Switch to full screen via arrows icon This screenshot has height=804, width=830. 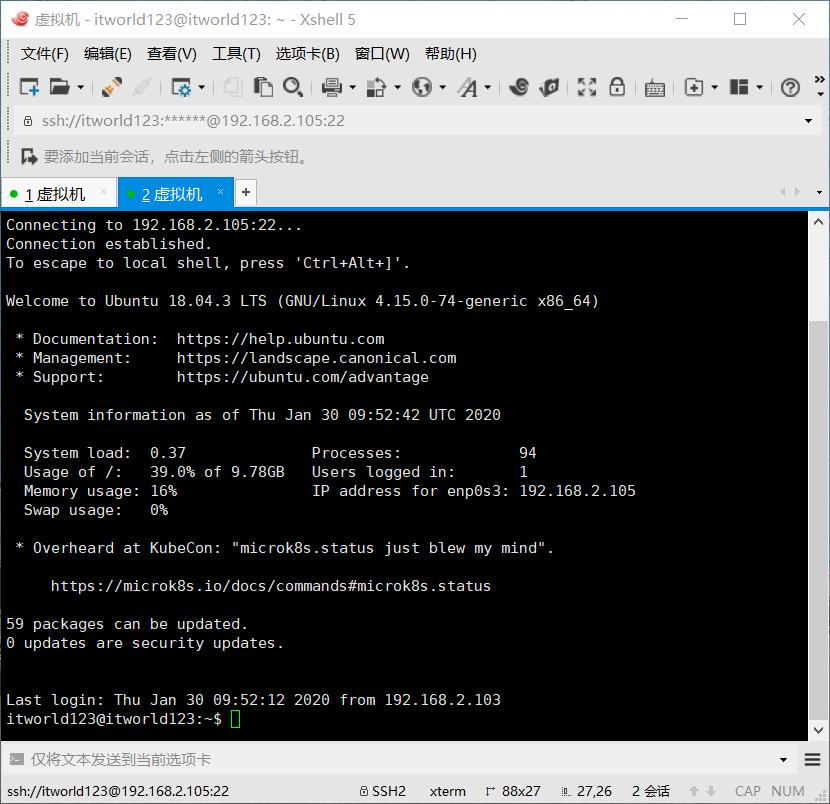586,87
